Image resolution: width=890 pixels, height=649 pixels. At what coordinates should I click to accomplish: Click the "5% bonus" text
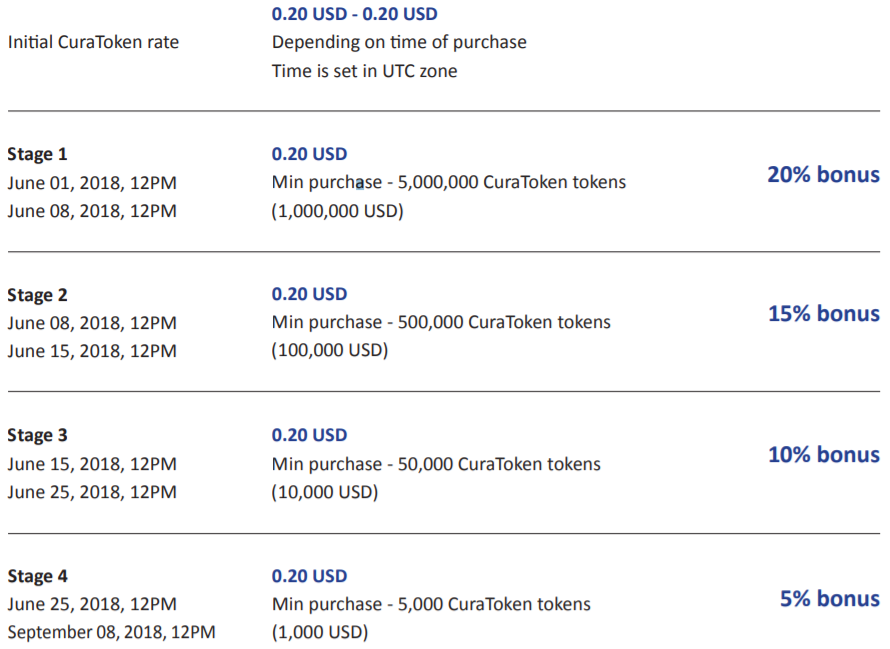(830, 599)
